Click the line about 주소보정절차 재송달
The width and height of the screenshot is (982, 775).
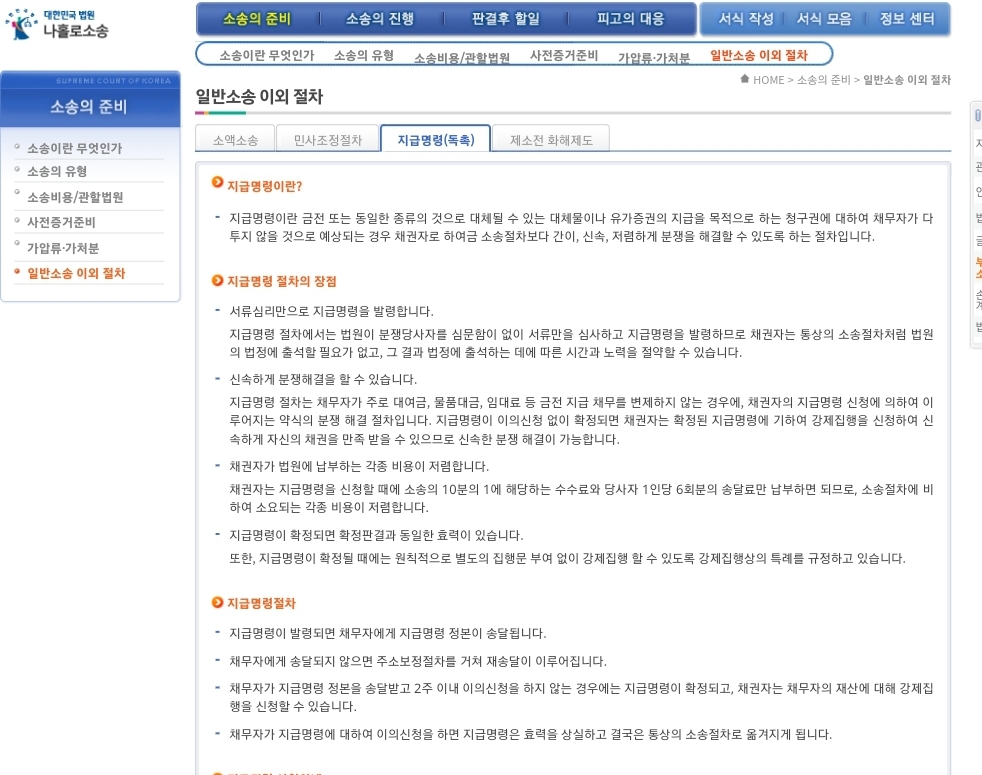pos(418,661)
